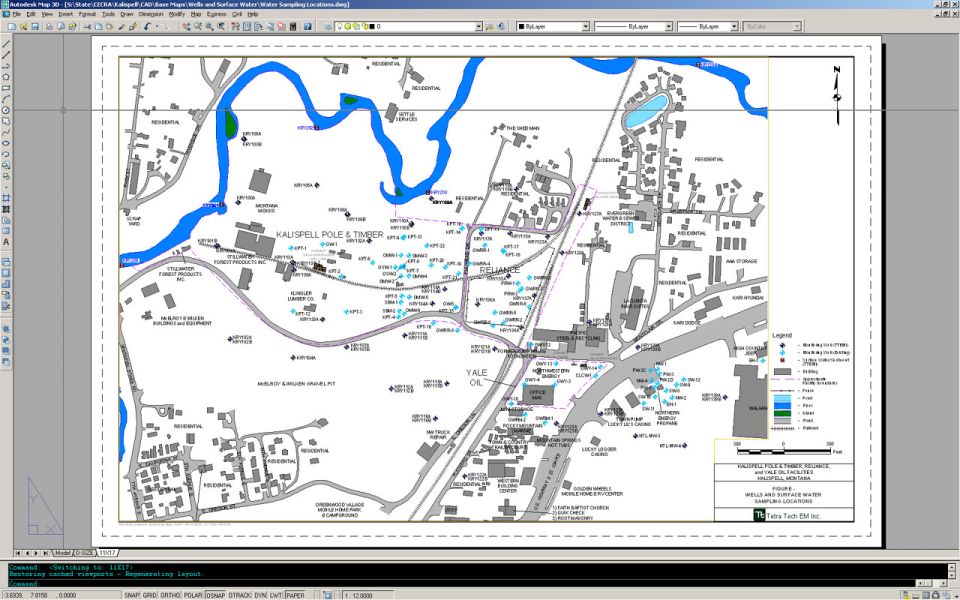Viewport: 960px width, 600px height.
Task: Open the View menu
Action: 47,13
